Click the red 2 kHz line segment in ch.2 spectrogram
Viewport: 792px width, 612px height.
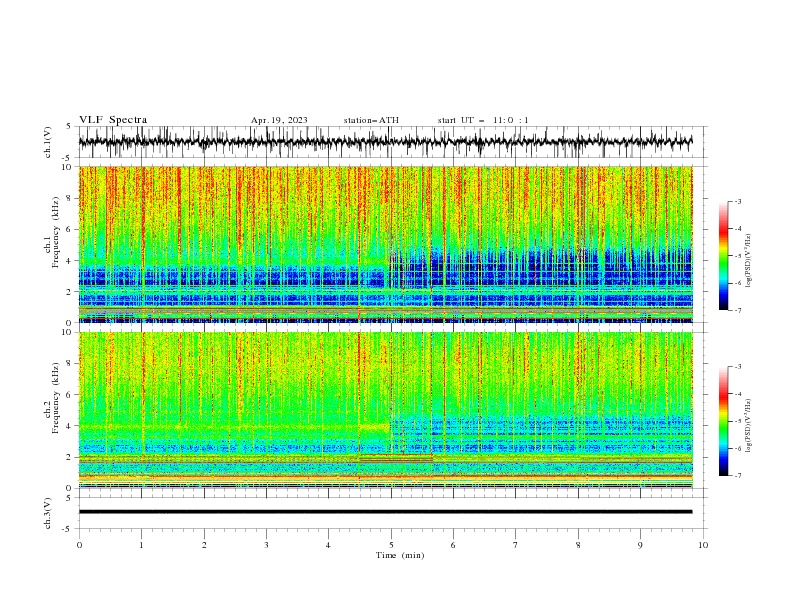pos(395,455)
